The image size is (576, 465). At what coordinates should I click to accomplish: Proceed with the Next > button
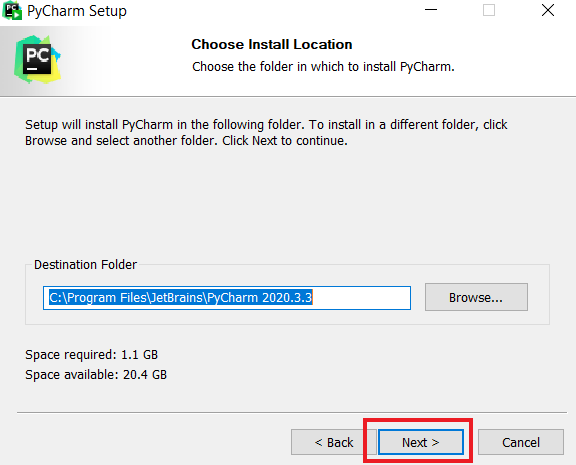(x=421, y=442)
